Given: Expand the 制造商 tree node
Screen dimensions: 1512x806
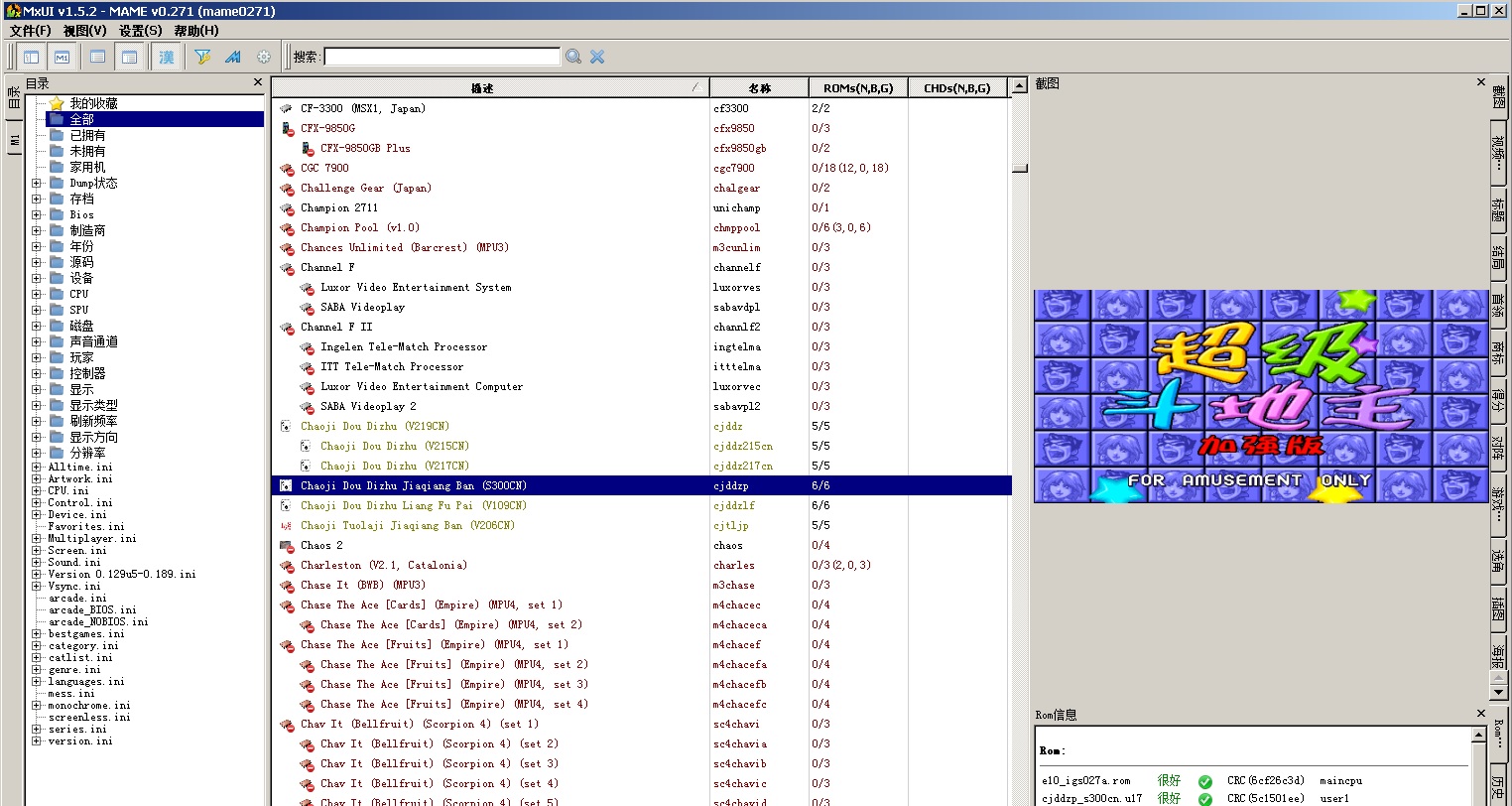Looking at the screenshot, I should point(36,230).
